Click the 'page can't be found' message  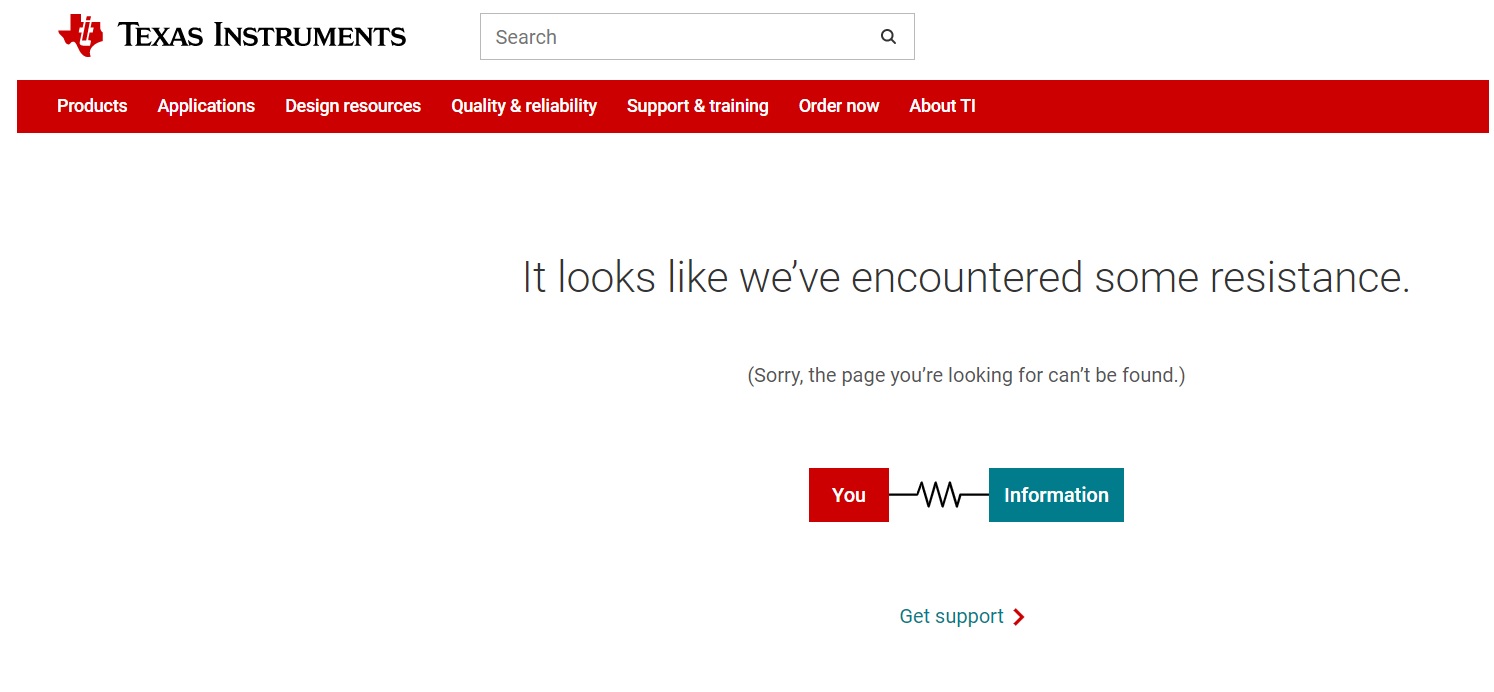pos(966,376)
